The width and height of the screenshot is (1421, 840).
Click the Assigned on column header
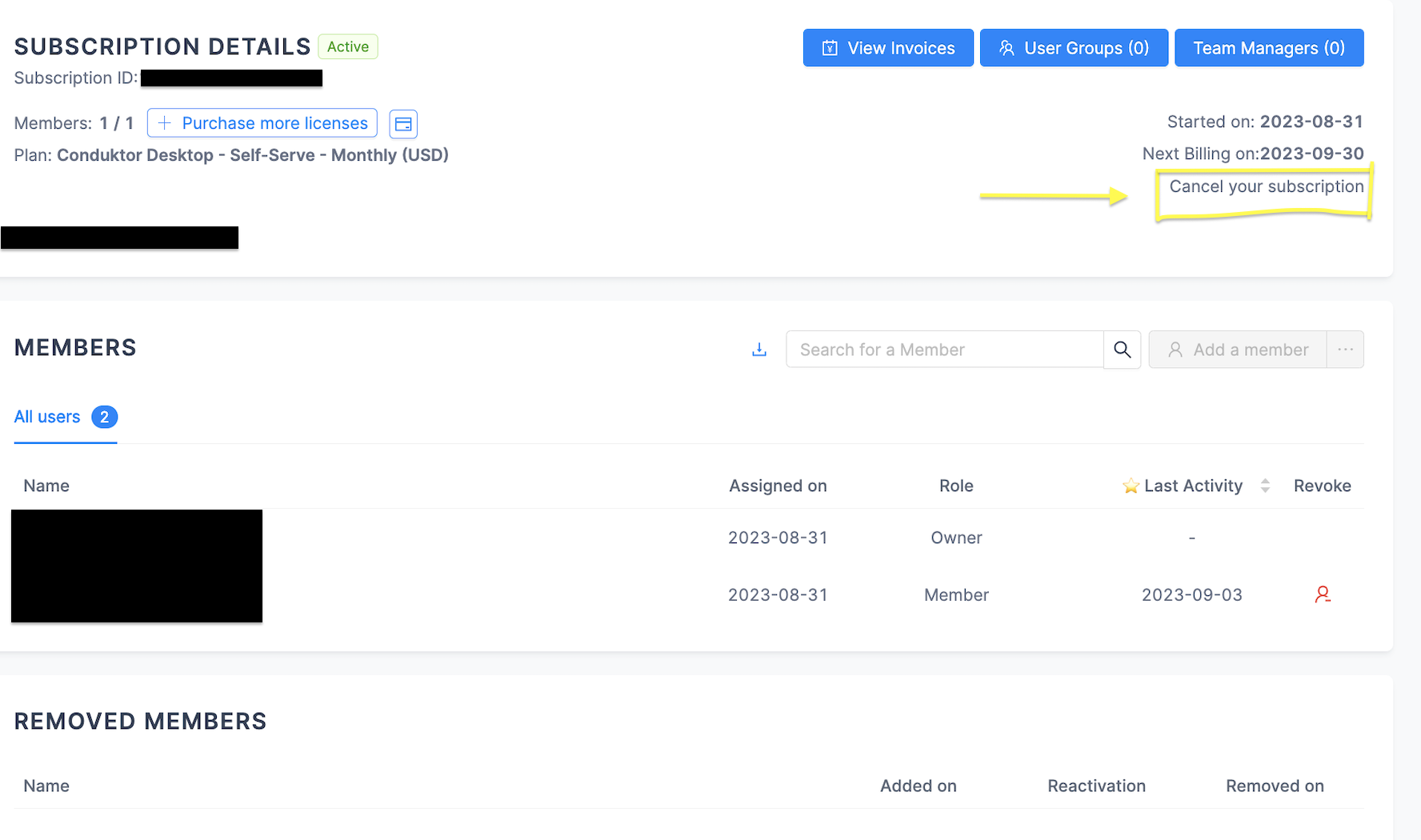click(778, 486)
